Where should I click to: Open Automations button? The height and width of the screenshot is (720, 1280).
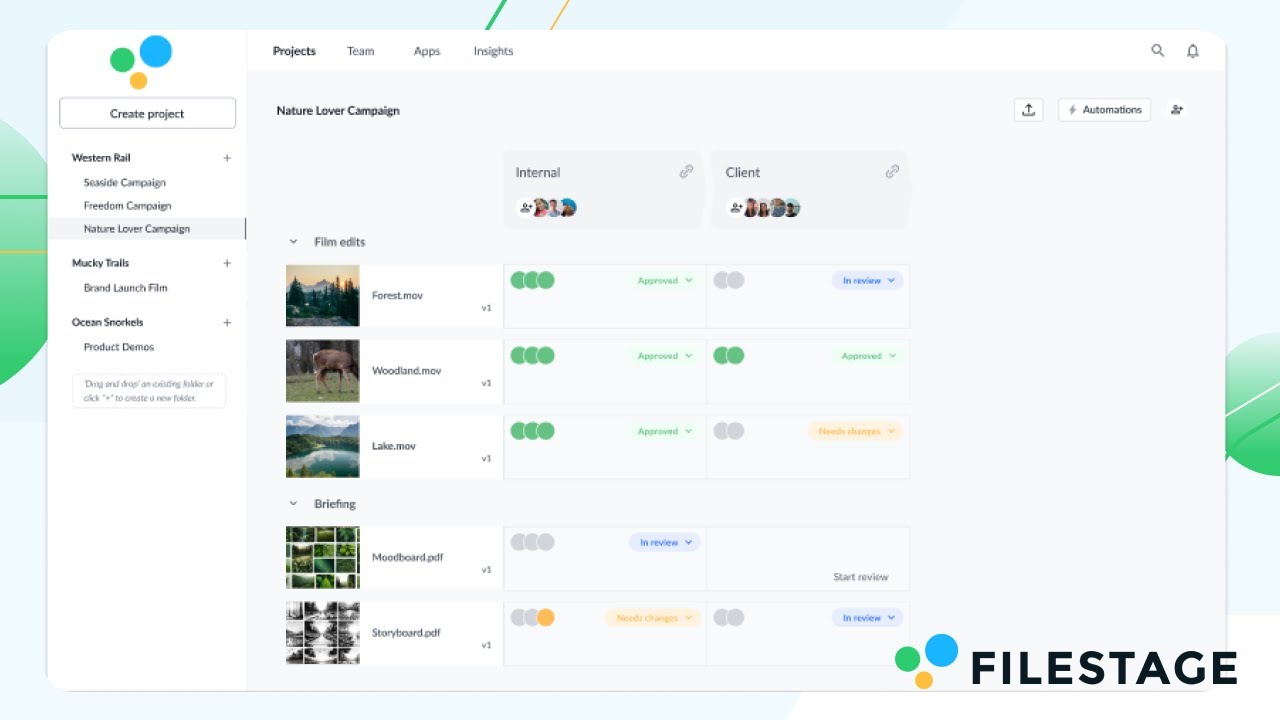(x=1104, y=110)
